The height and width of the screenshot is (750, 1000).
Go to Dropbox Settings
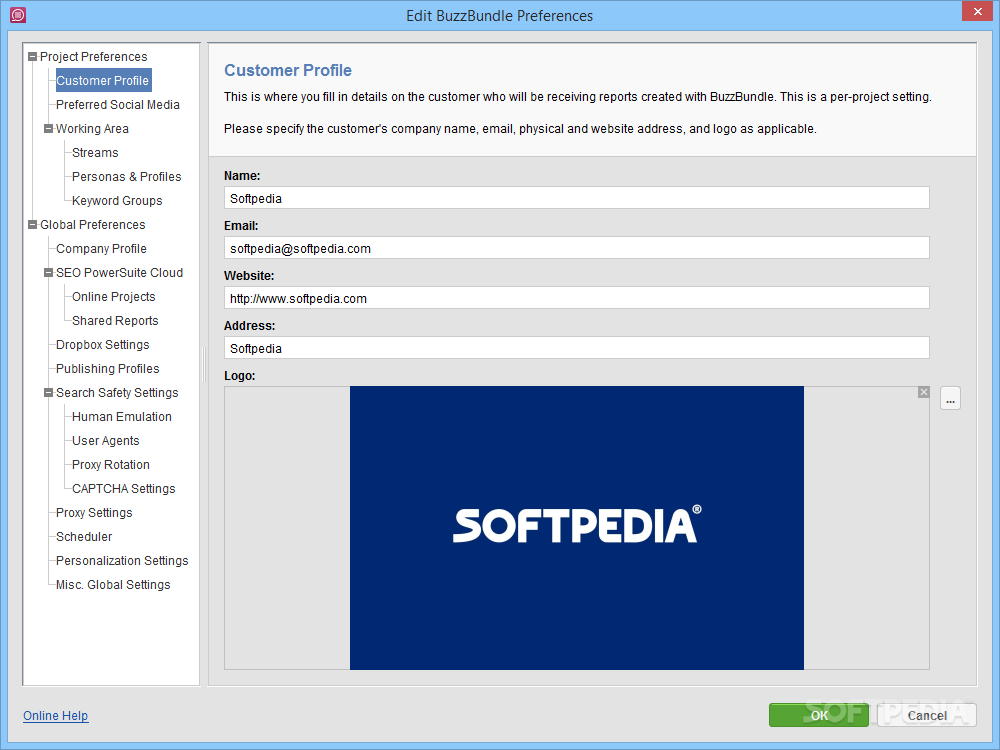click(x=103, y=345)
